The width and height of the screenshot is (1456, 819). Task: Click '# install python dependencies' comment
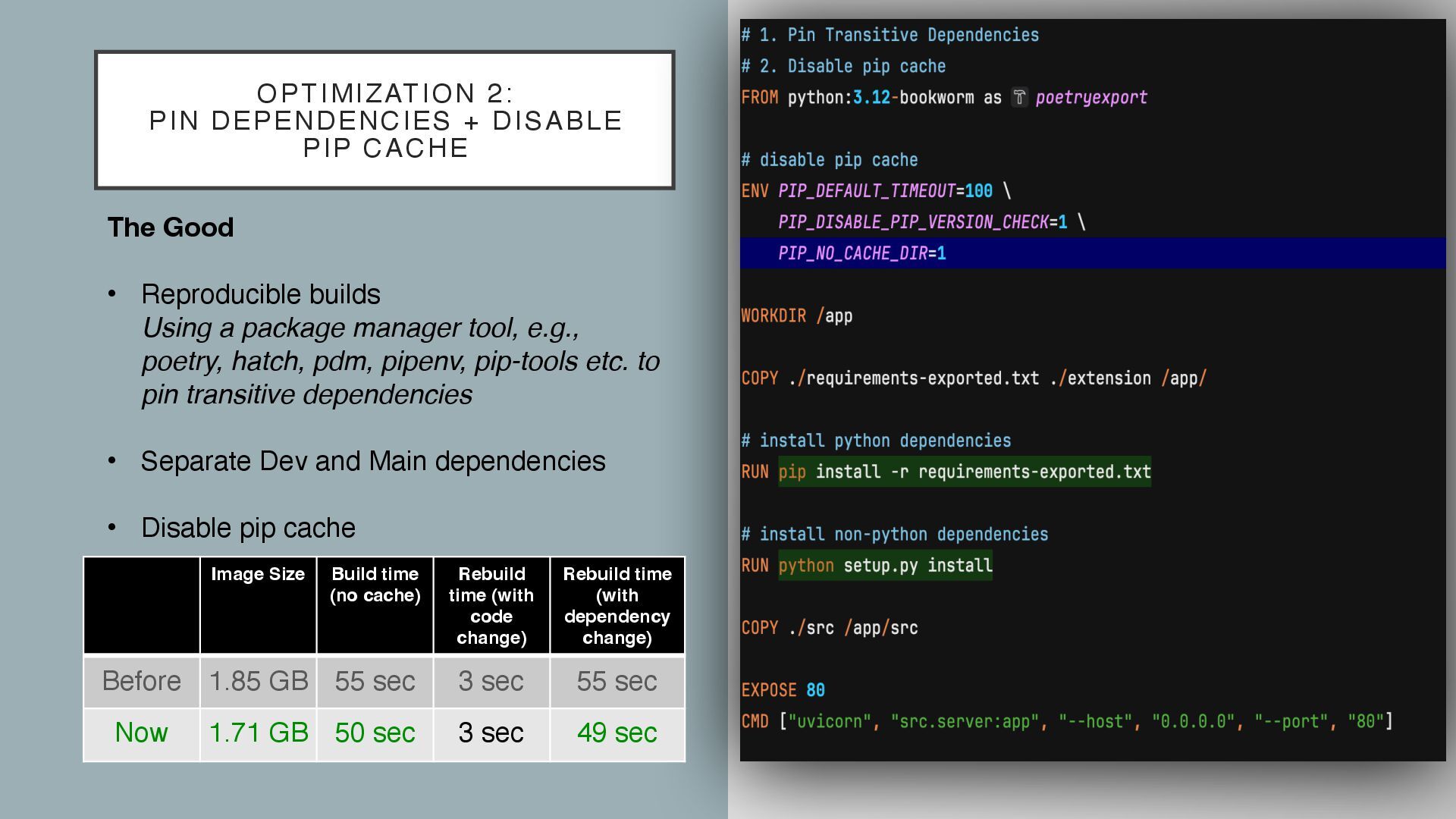pyautogui.click(x=876, y=441)
